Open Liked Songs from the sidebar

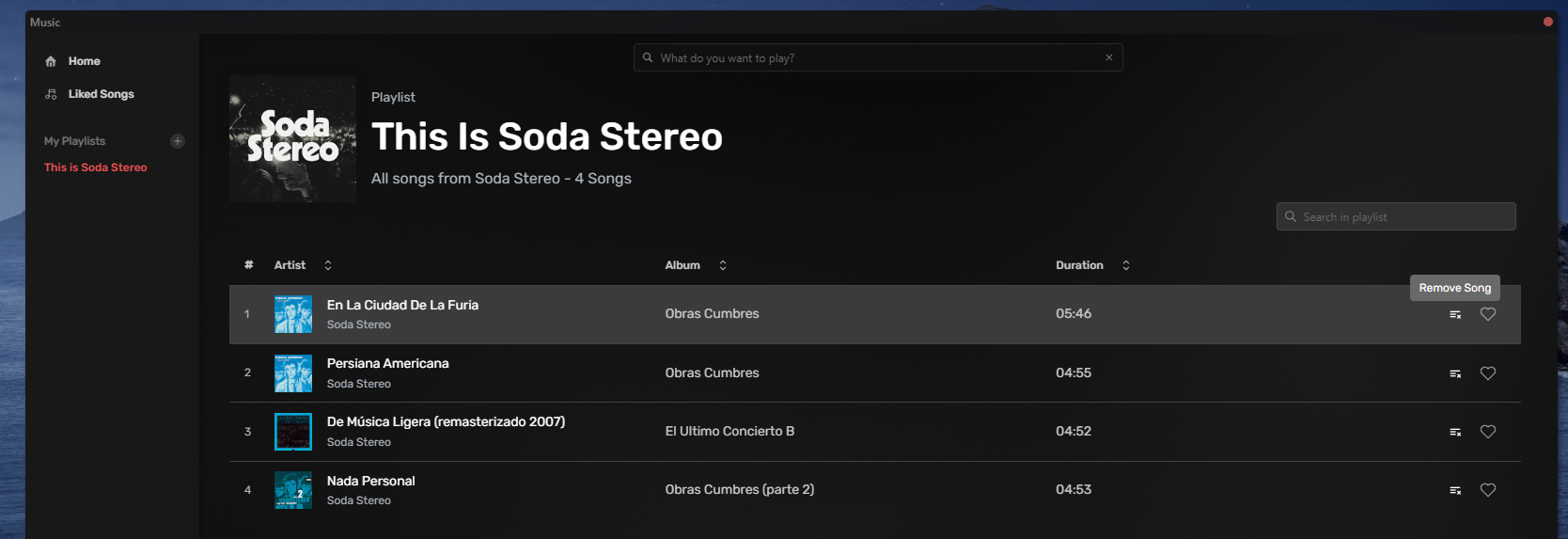(x=101, y=94)
